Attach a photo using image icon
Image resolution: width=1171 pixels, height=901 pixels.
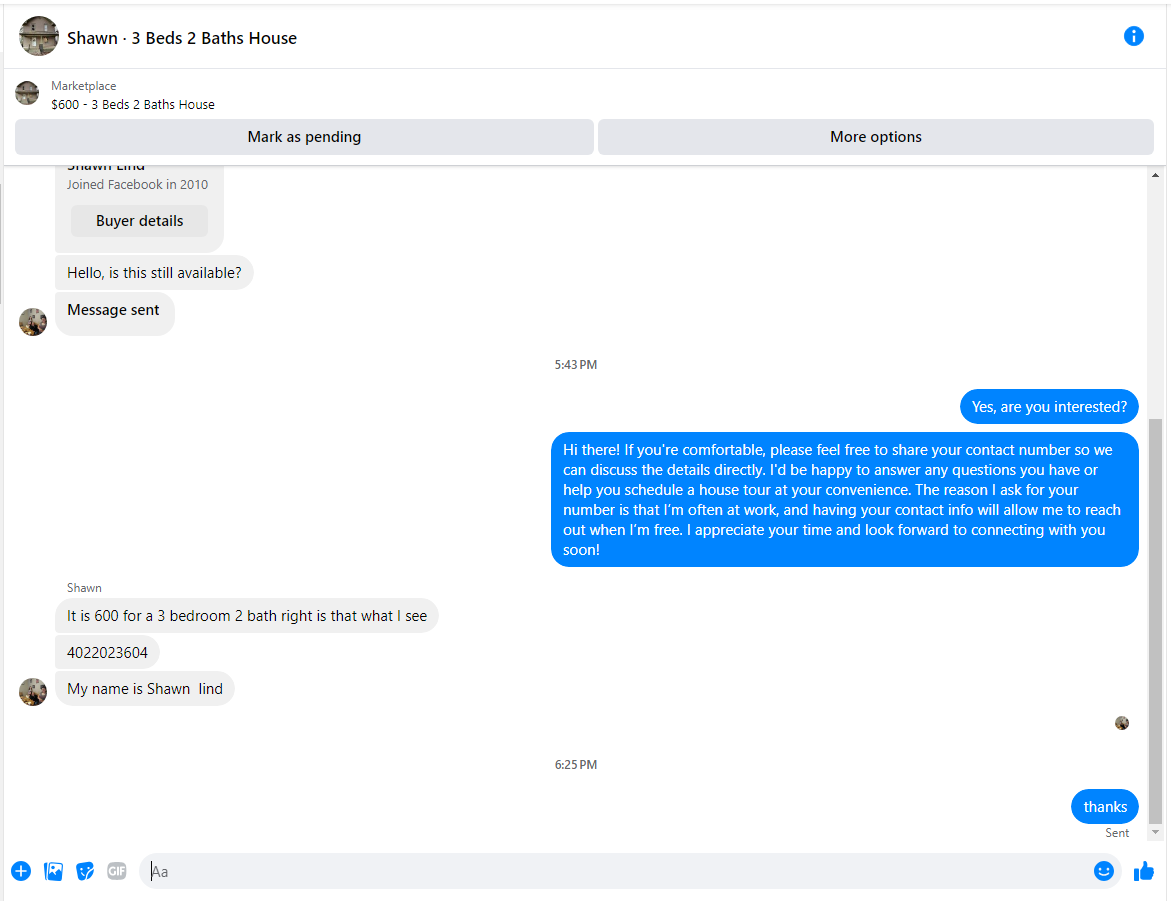(54, 871)
